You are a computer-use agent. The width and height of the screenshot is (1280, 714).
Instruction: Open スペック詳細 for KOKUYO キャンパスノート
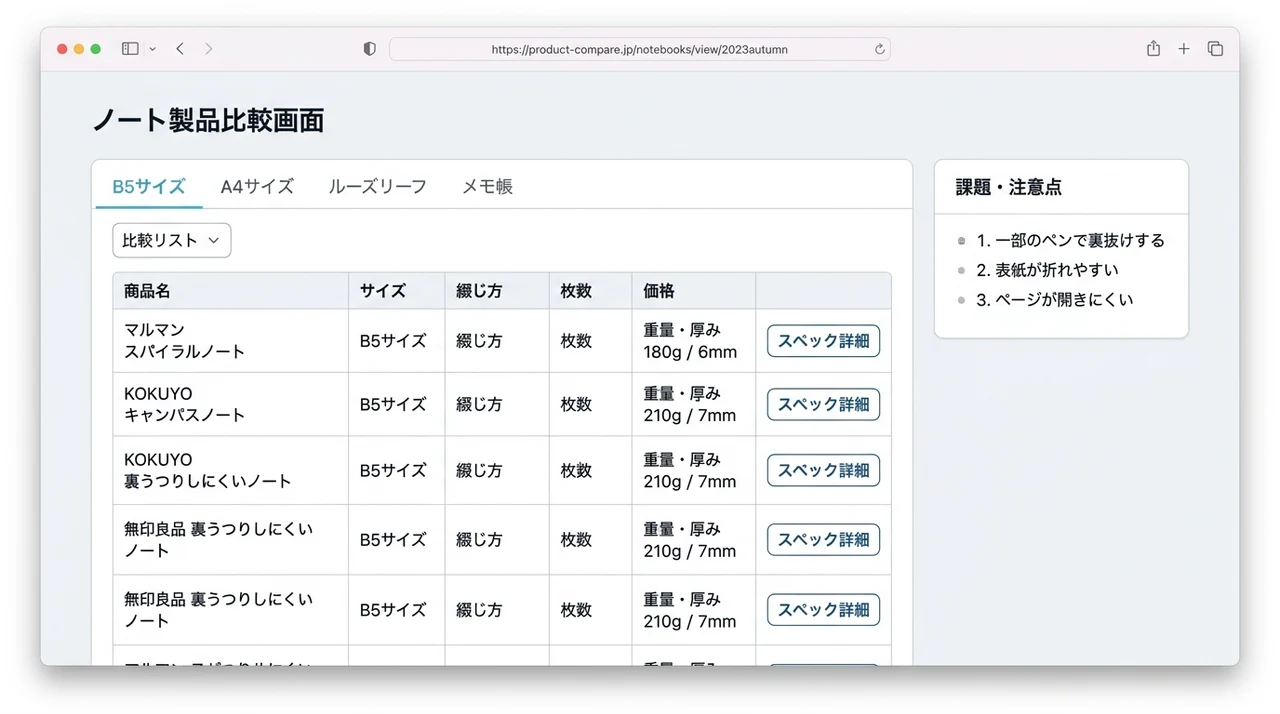823,404
